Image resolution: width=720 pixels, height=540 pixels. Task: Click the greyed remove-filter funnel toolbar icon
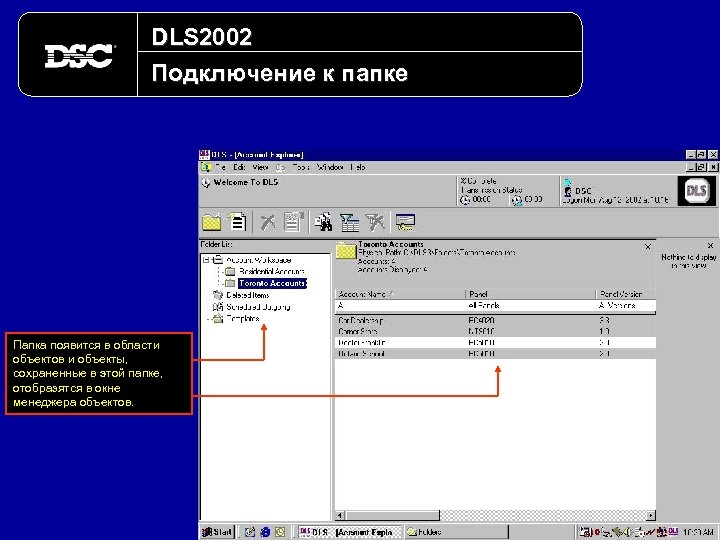[x=375, y=222]
